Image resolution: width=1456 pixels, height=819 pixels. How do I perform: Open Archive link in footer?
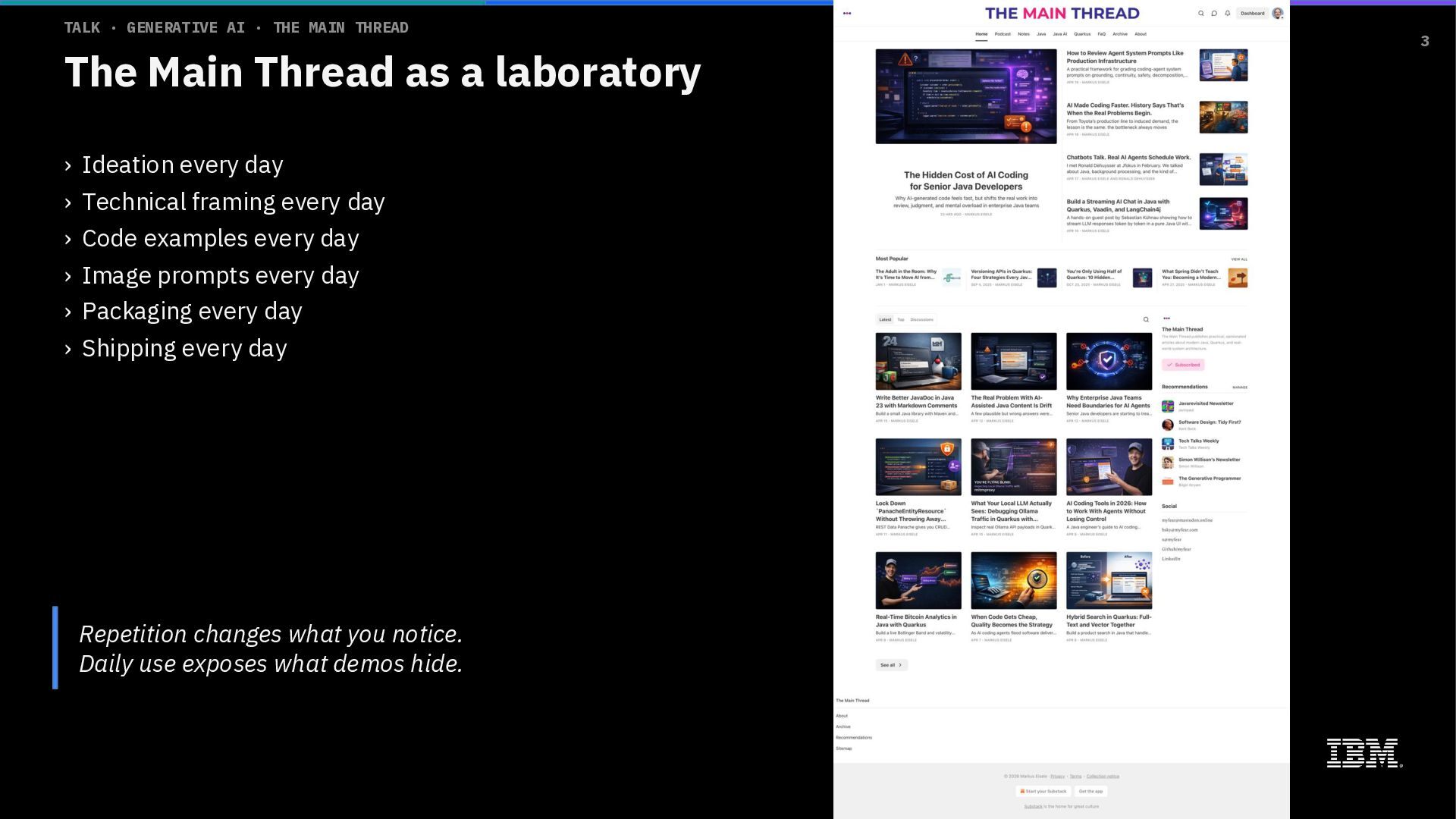point(843,726)
